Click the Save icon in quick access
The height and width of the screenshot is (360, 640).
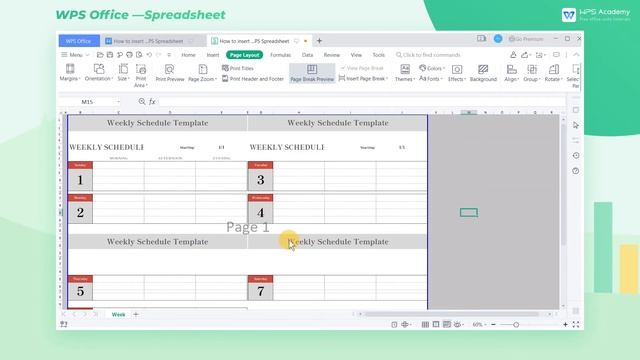coord(110,55)
